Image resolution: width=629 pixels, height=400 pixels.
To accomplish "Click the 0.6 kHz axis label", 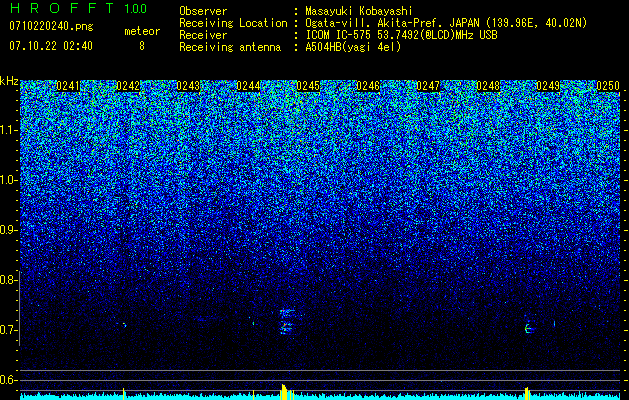I will [x=7, y=380].
